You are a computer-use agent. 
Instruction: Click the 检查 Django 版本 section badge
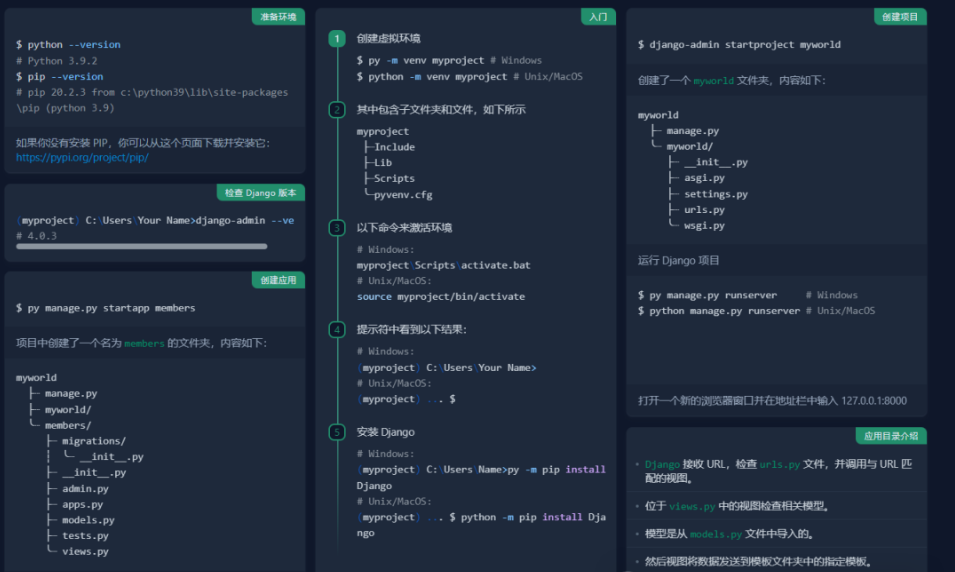pyautogui.click(x=261, y=192)
